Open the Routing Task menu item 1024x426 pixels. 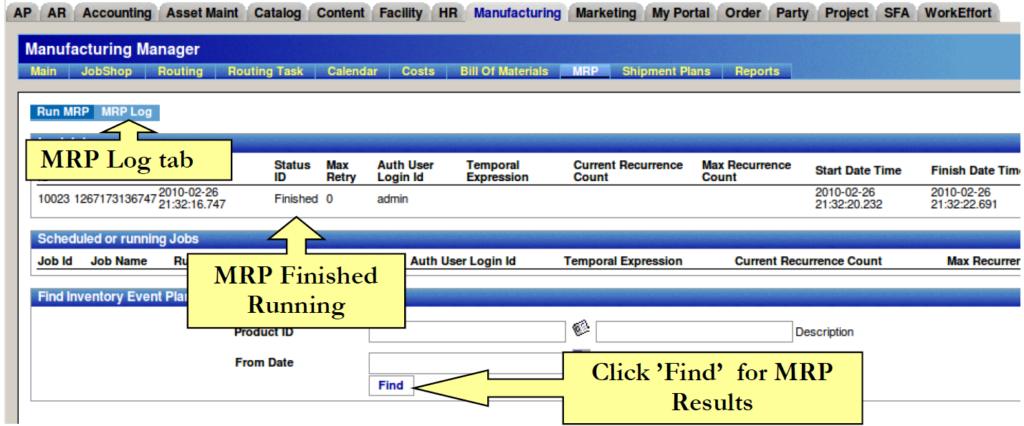point(265,71)
